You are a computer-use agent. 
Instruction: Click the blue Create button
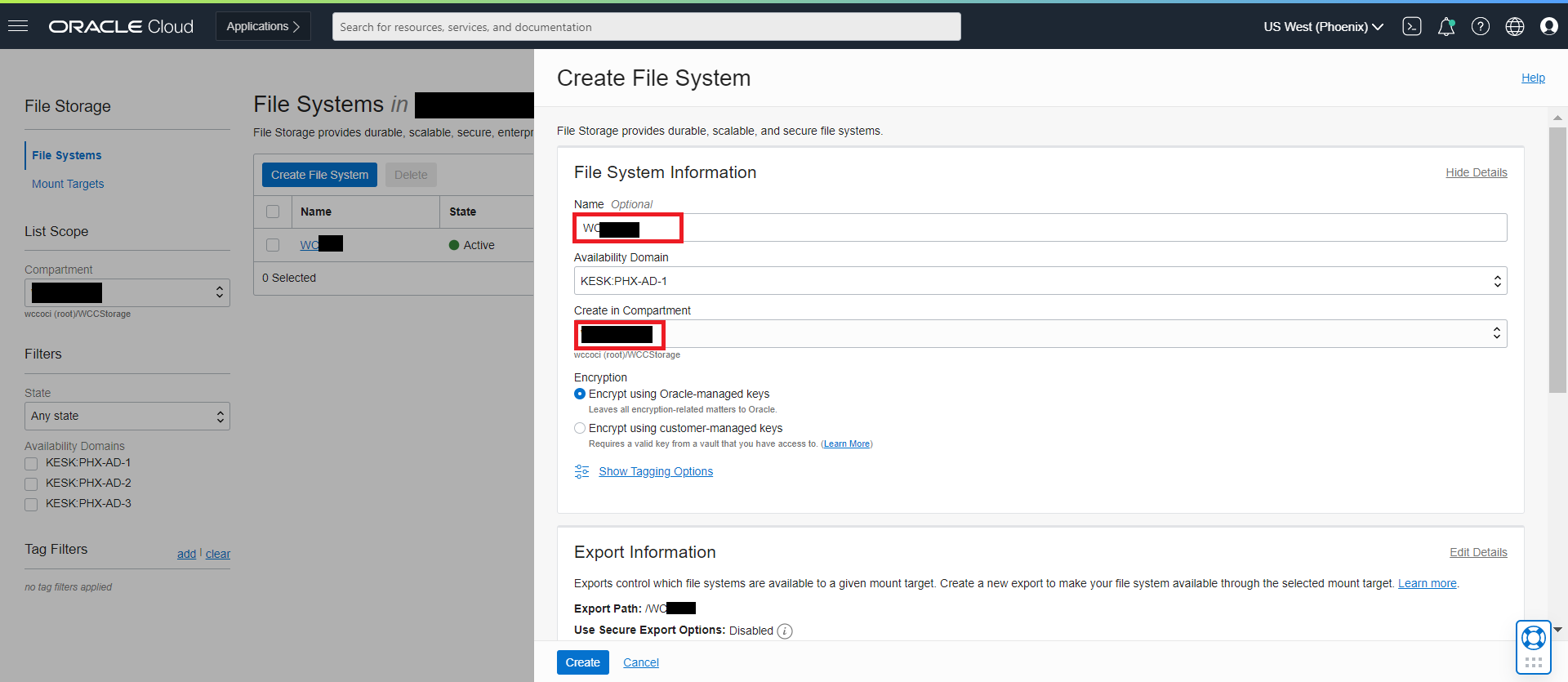pyautogui.click(x=582, y=662)
